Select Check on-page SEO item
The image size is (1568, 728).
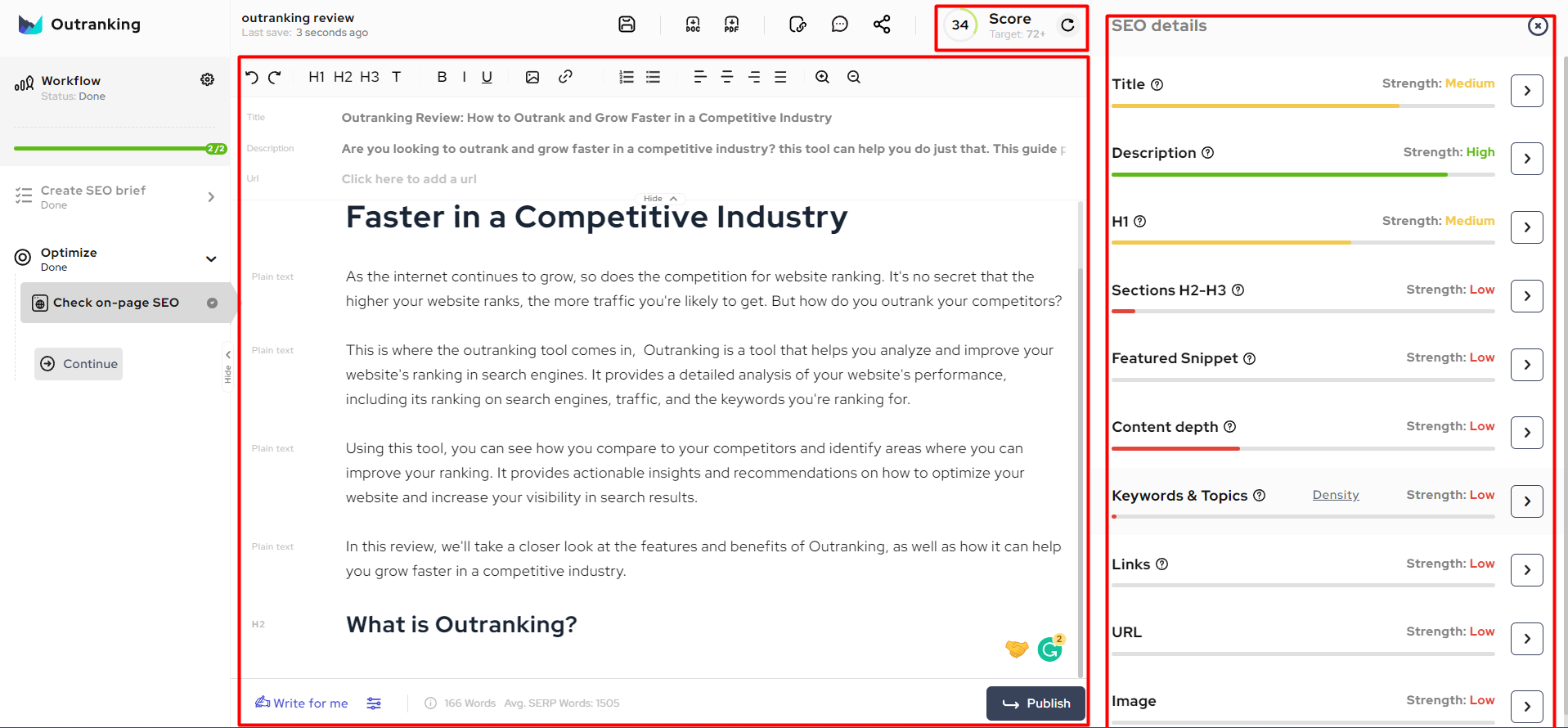coord(127,303)
